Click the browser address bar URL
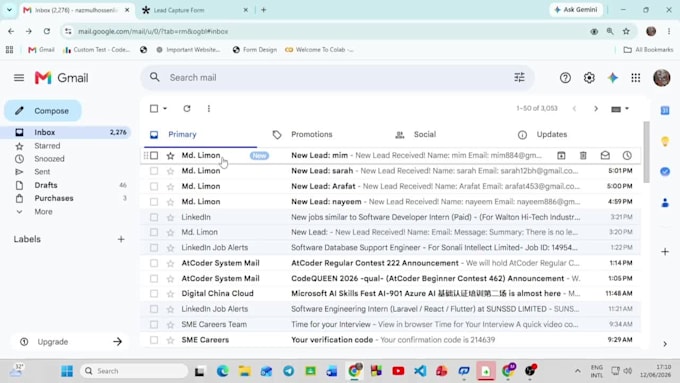This screenshot has height=383, width=680. coord(153,31)
